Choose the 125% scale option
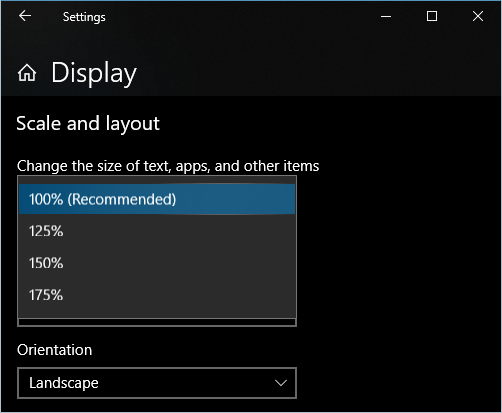Viewport: 502px width, 413px height. click(157, 231)
